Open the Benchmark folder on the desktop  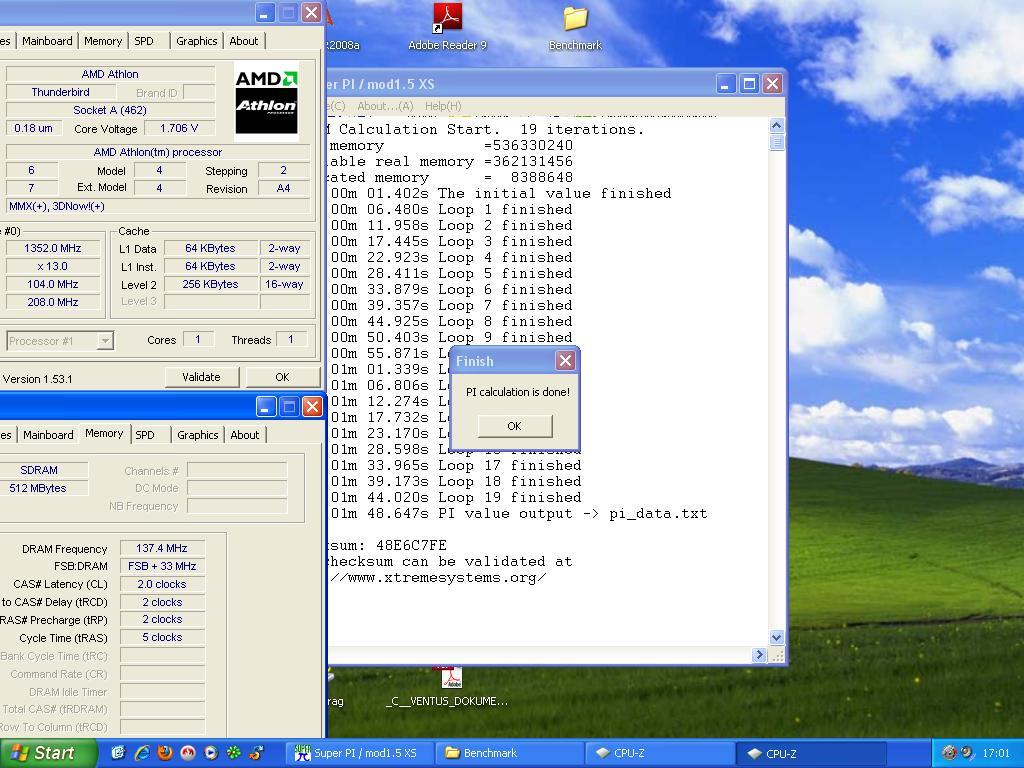[x=575, y=27]
